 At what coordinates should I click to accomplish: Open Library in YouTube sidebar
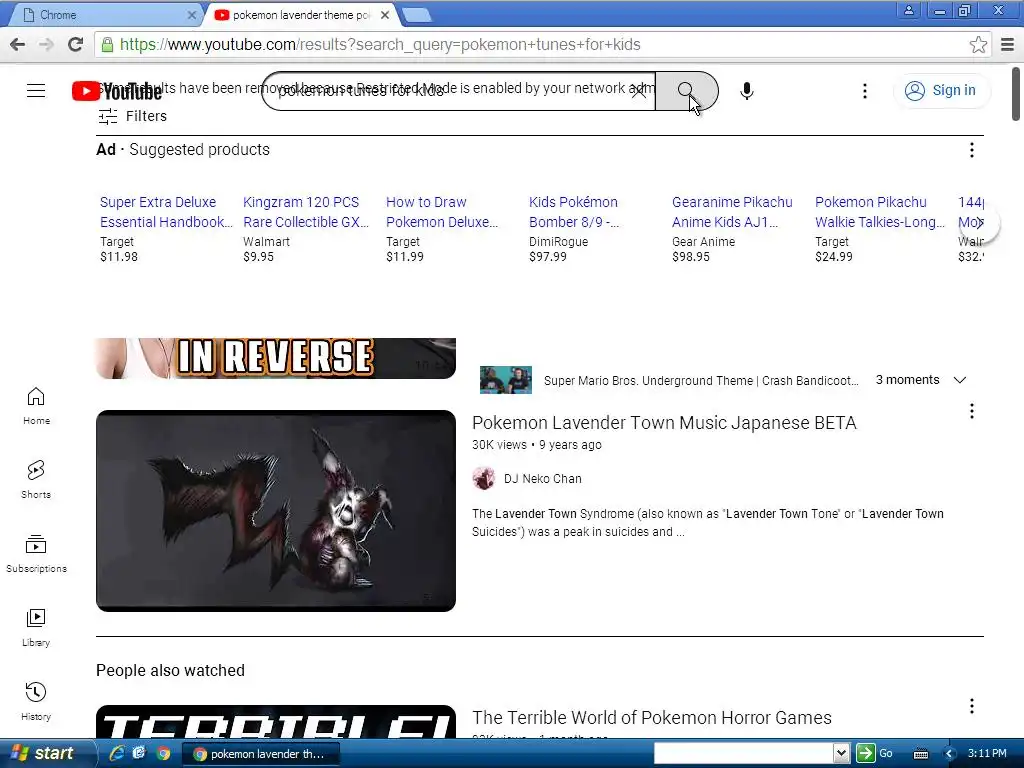click(36, 627)
